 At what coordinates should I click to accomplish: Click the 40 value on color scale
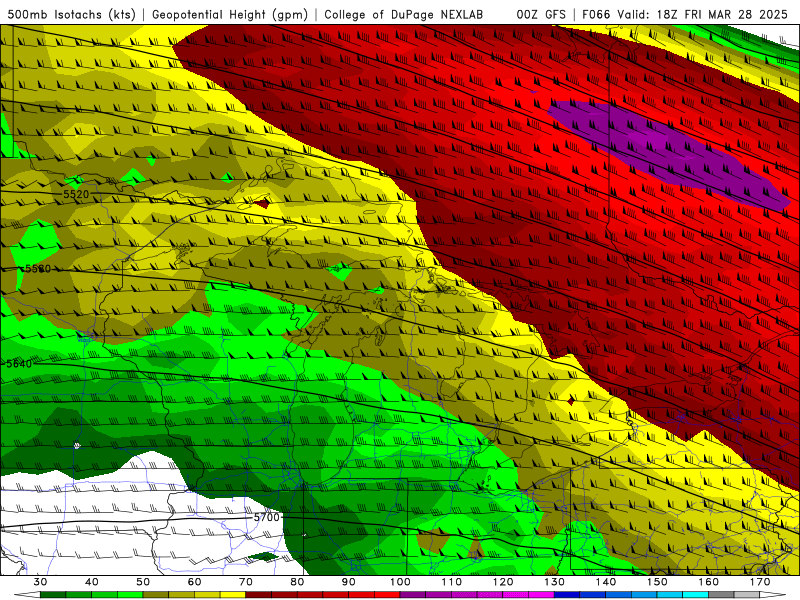[x=92, y=582]
